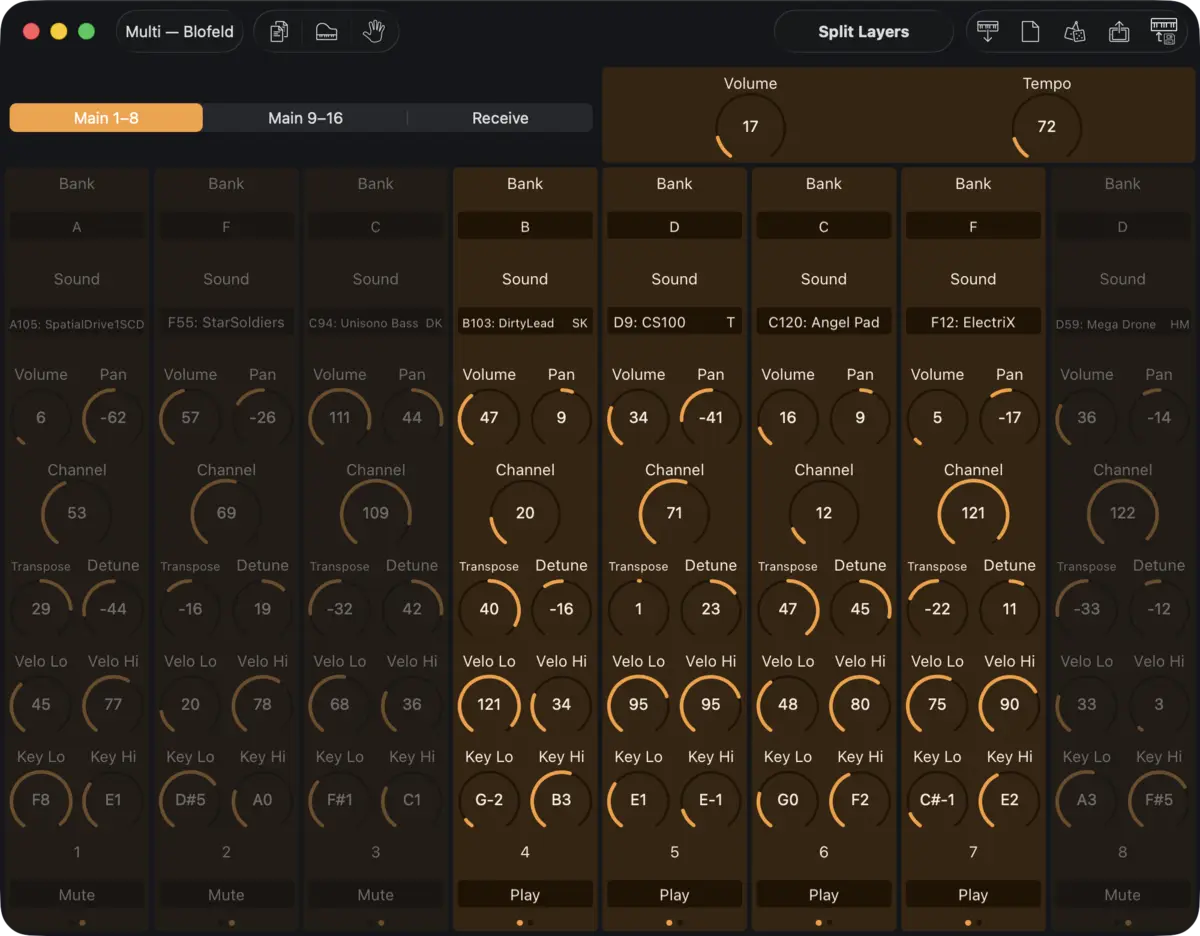Click part 8 Channel knob showing 122
The image size is (1200, 936).
click(x=1122, y=513)
